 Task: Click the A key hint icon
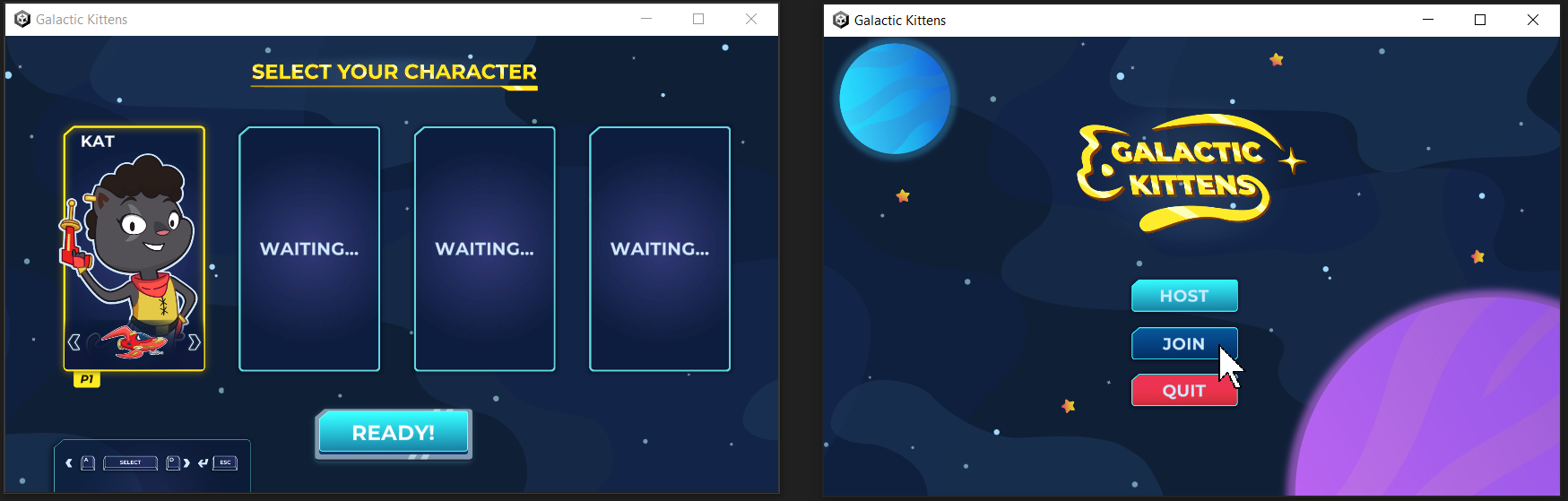click(x=88, y=462)
